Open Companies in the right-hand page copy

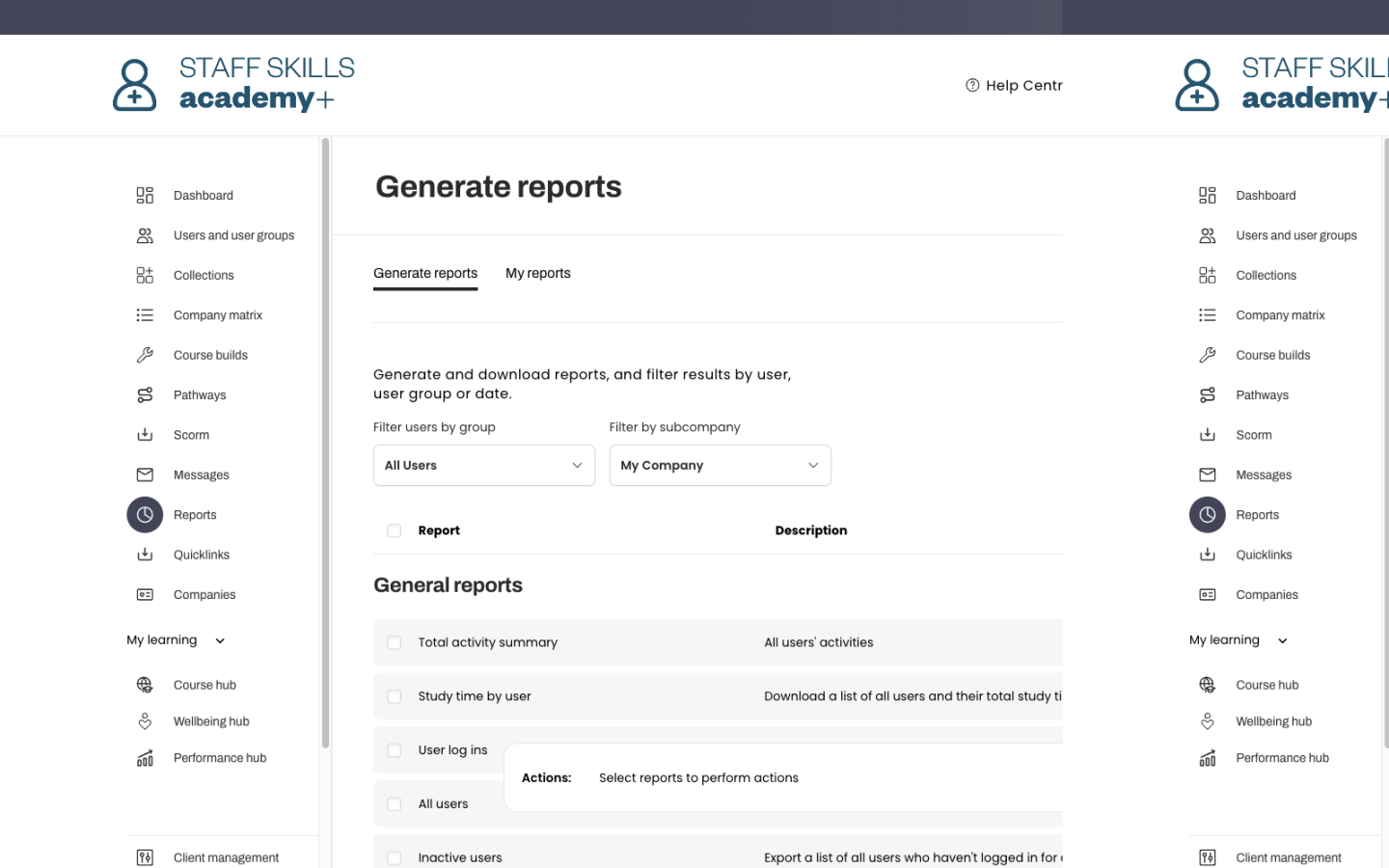coord(1266,595)
